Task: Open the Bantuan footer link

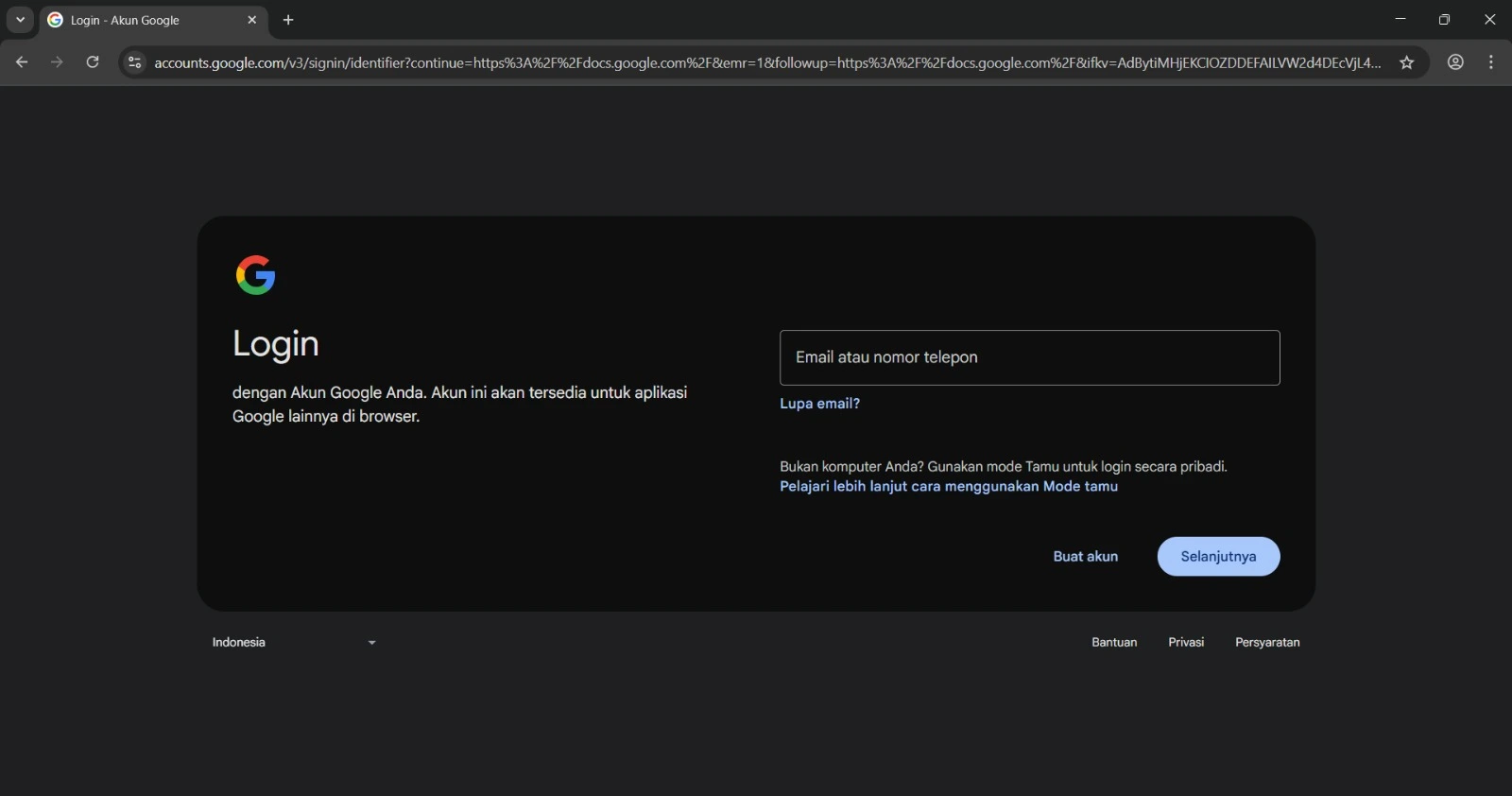Action: [1114, 642]
